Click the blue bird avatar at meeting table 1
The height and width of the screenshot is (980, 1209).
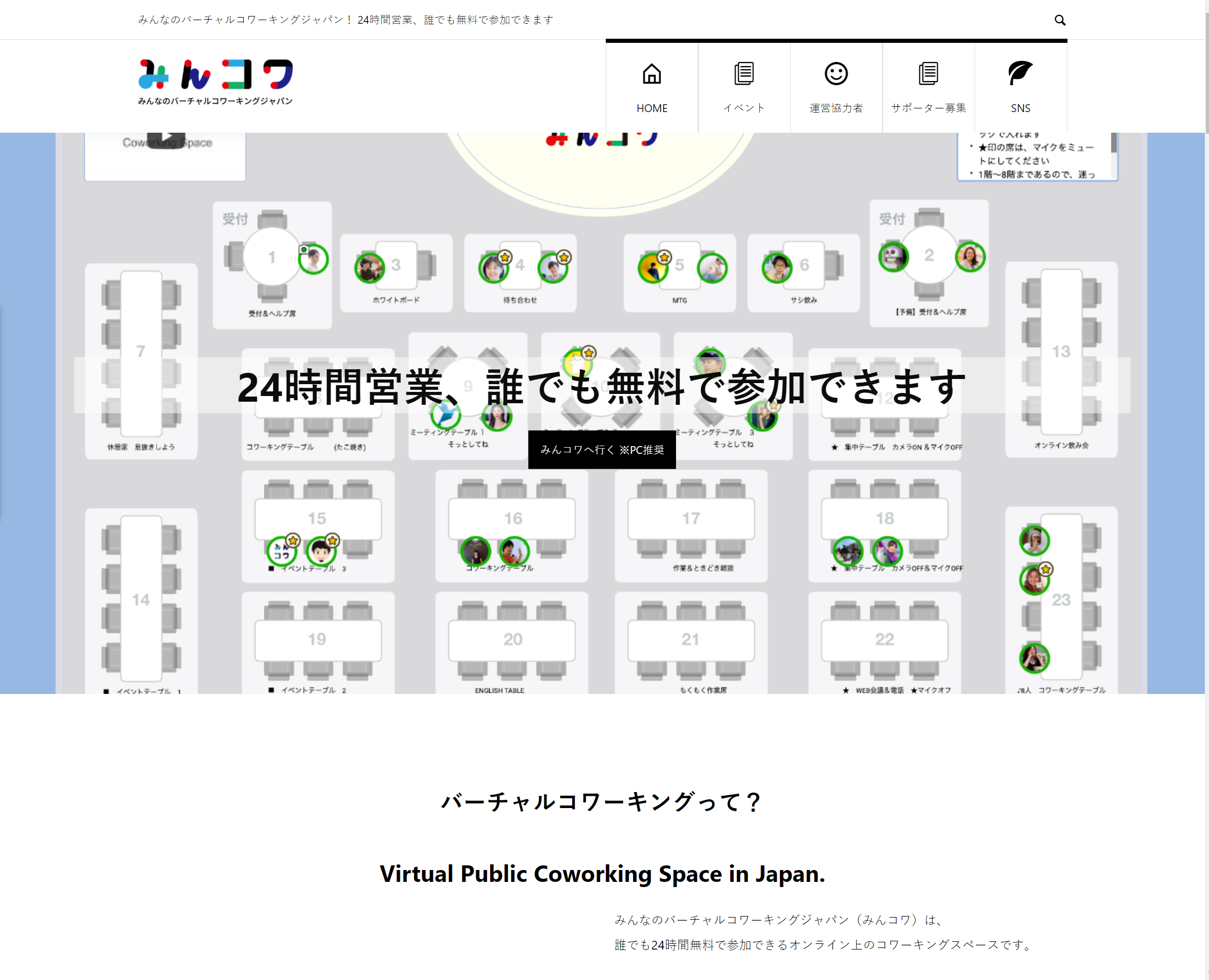coord(446,415)
